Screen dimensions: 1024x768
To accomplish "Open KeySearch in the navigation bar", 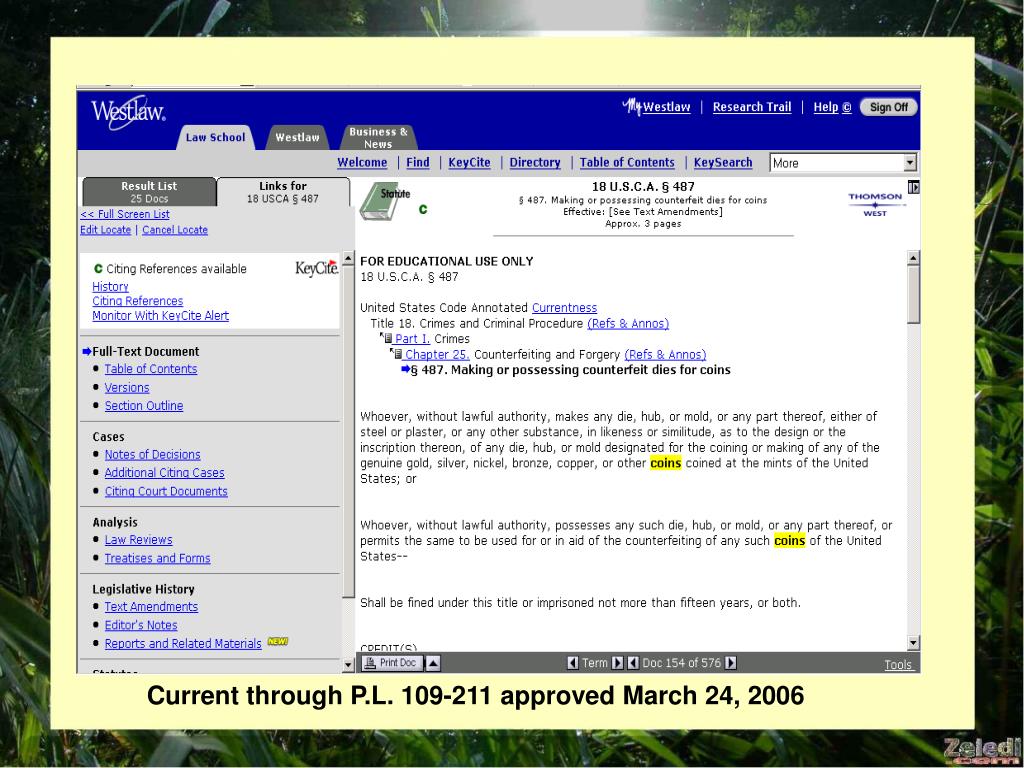I will [723, 163].
